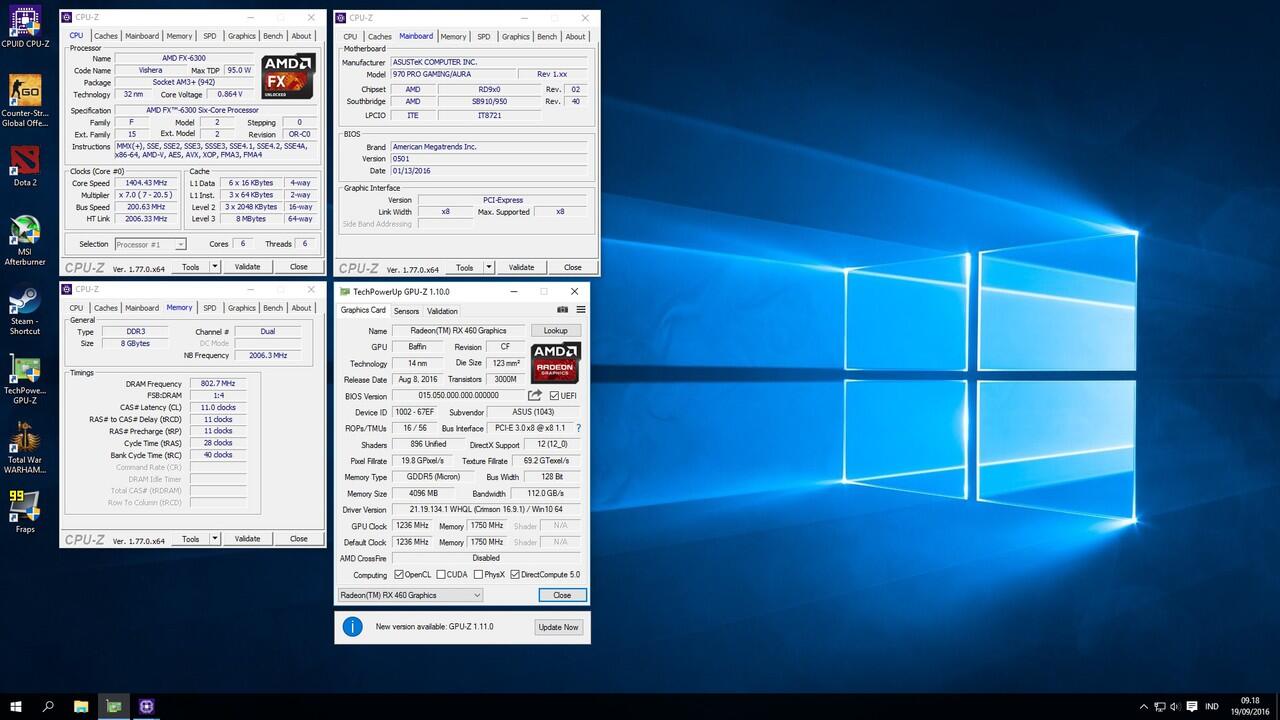Click the Specification AMD FX-6300 Six-Core Processor
1280x720 pixels.
point(215,110)
